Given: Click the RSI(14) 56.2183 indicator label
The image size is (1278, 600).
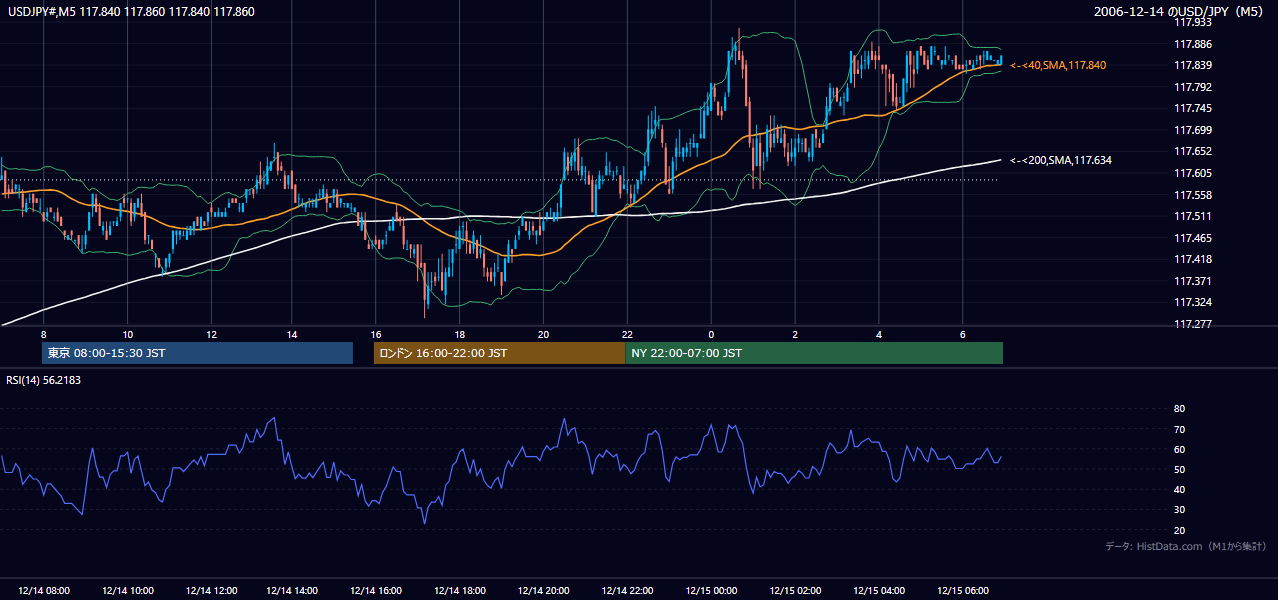Looking at the screenshot, I should (43, 380).
